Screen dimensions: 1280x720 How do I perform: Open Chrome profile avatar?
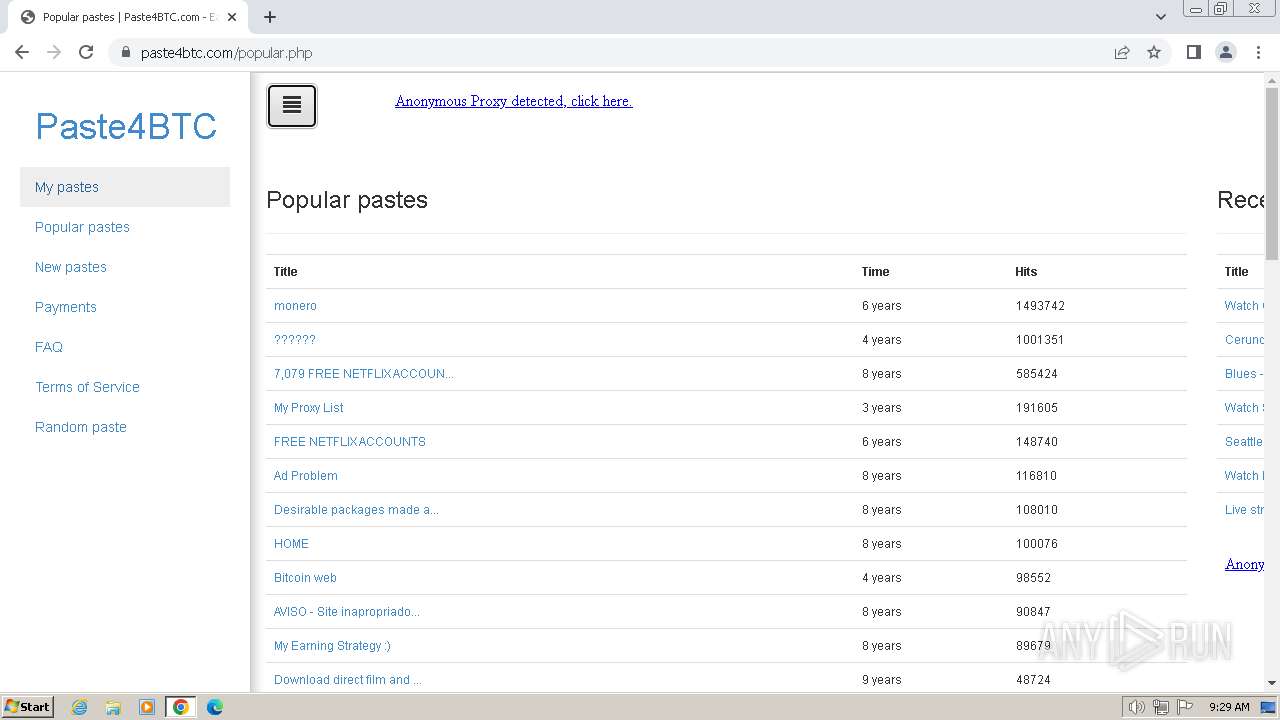1226,52
